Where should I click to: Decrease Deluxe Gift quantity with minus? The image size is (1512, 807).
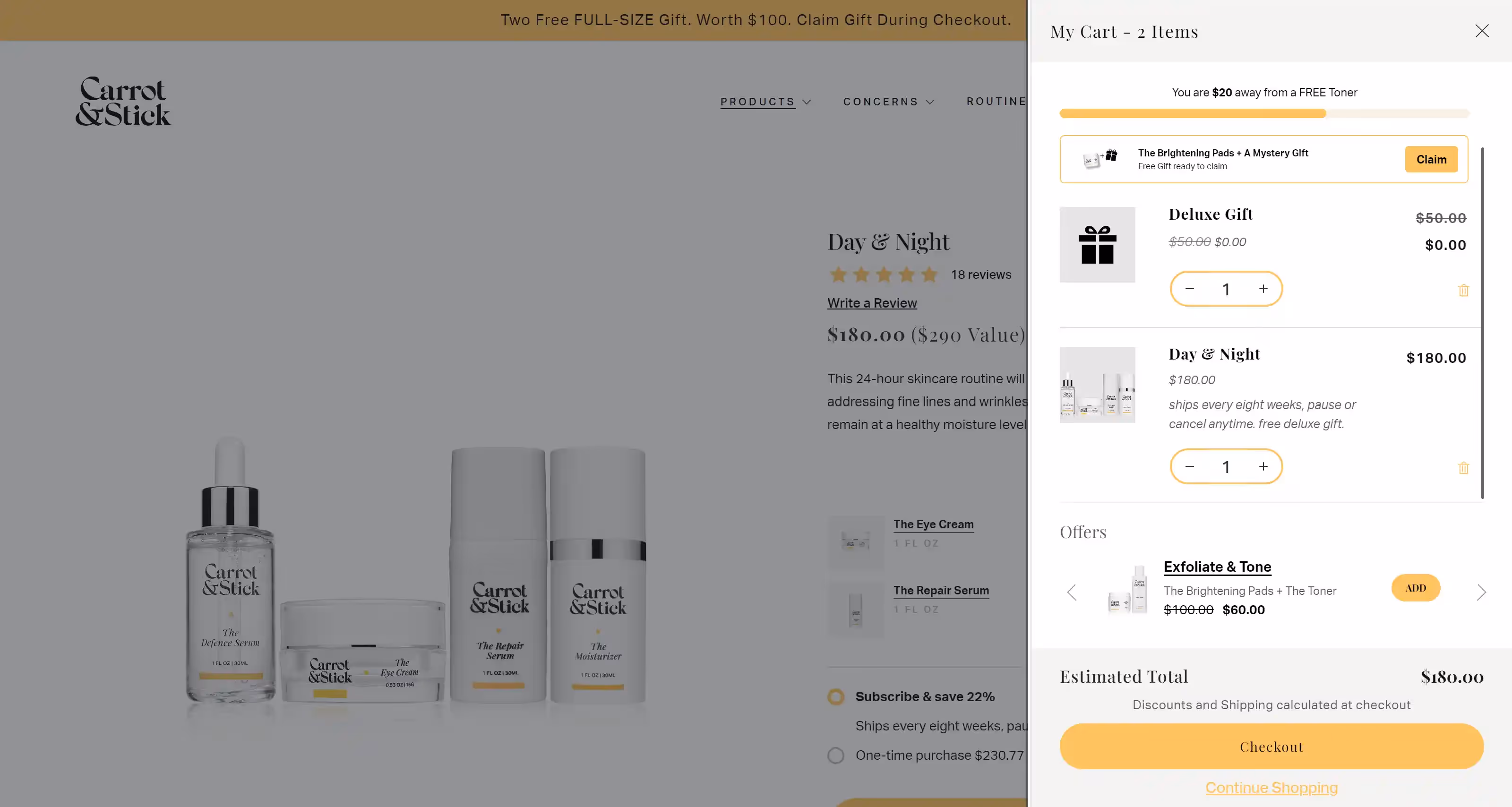[x=1189, y=289]
